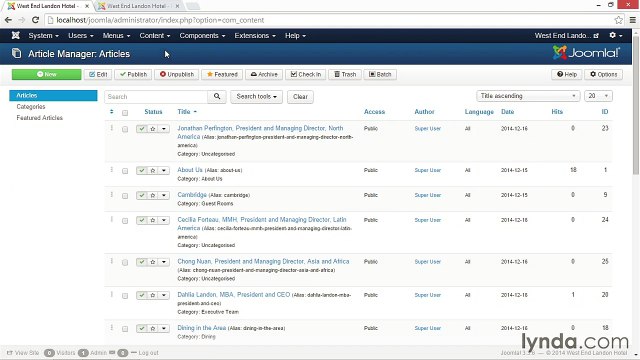Open the Cambridge article title link

click(192, 195)
